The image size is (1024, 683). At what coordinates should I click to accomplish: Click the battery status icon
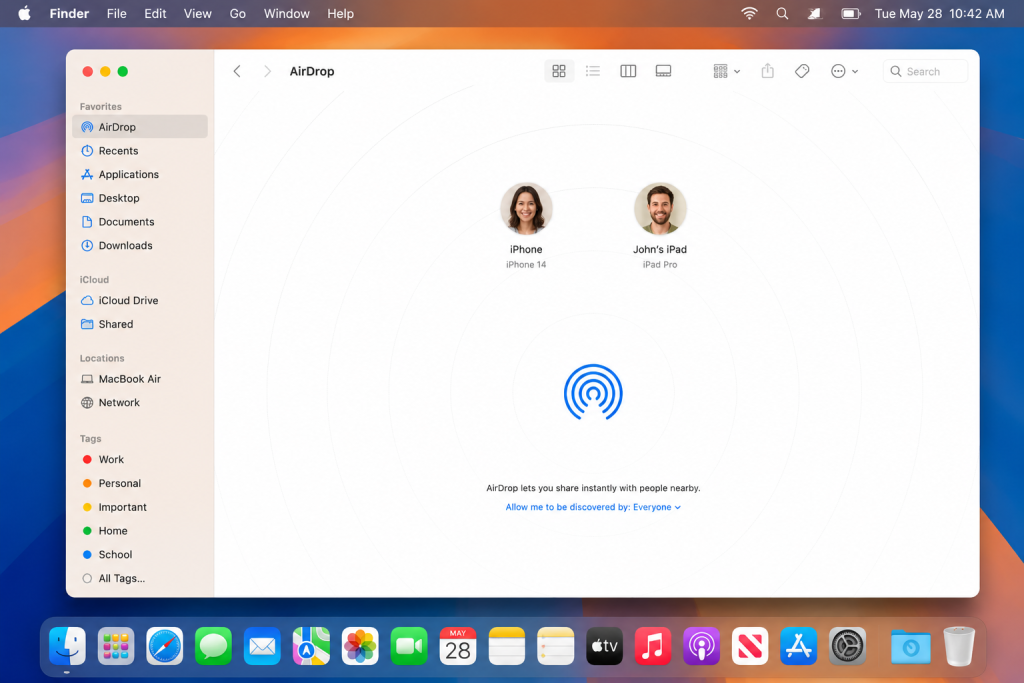click(850, 14)
